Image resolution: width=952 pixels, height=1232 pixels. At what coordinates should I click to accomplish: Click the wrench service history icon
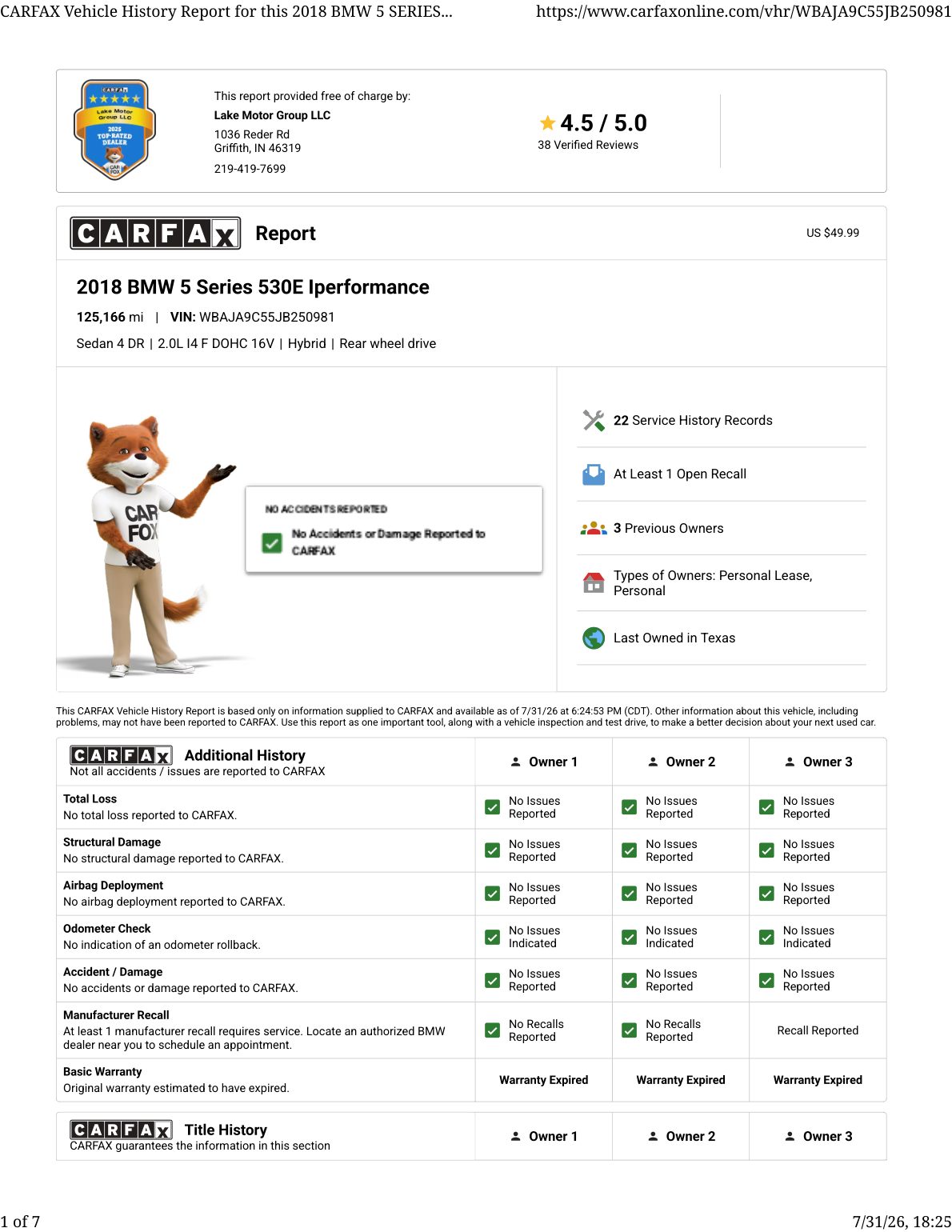[594, 421]
